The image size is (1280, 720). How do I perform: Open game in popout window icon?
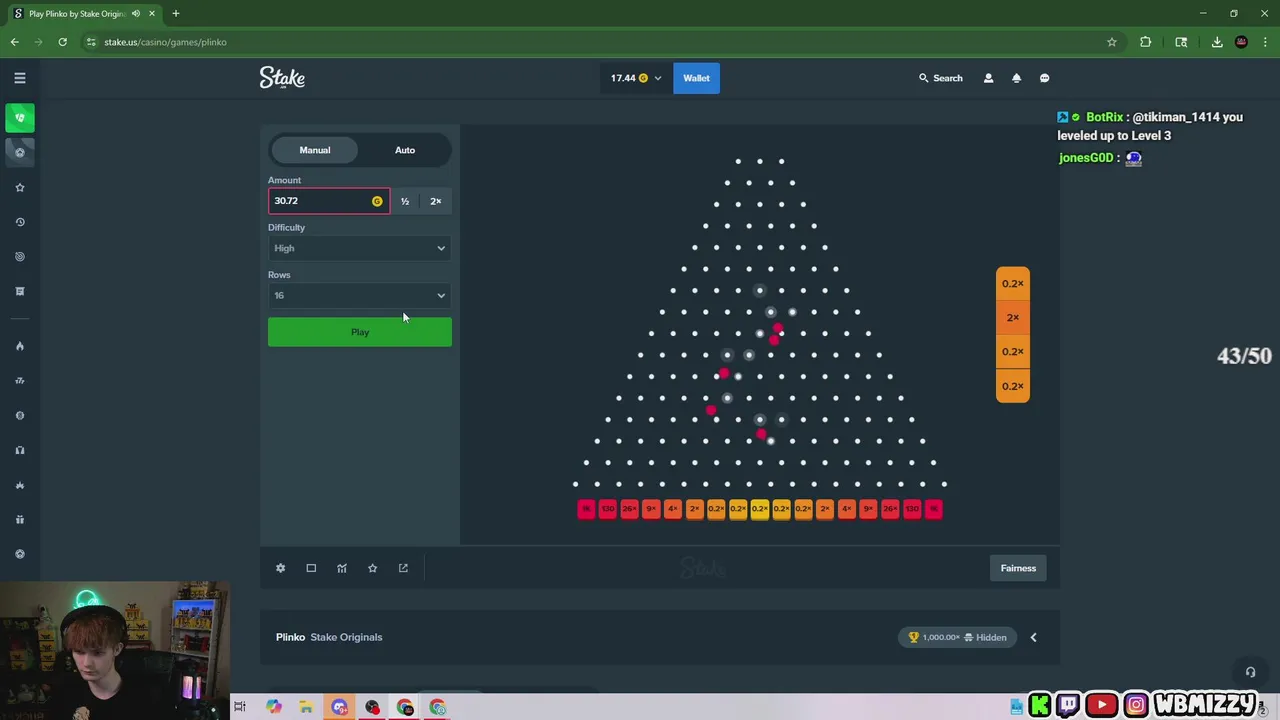tap(403, 568)
